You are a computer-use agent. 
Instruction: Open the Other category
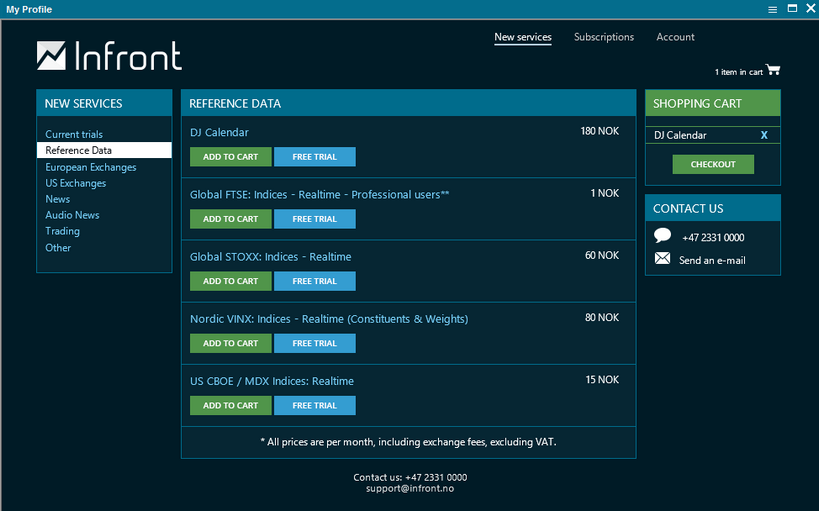57,248
